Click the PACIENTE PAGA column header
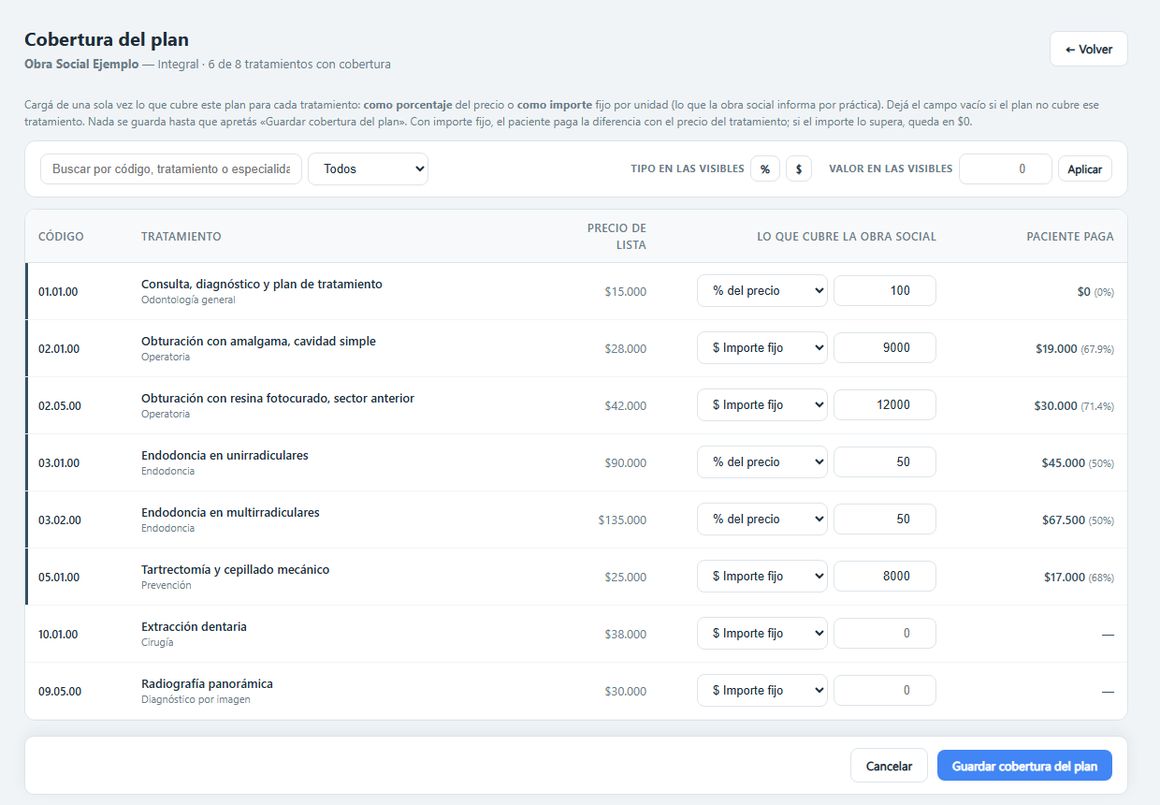1160x805 pixels. tap(1070, 237)
